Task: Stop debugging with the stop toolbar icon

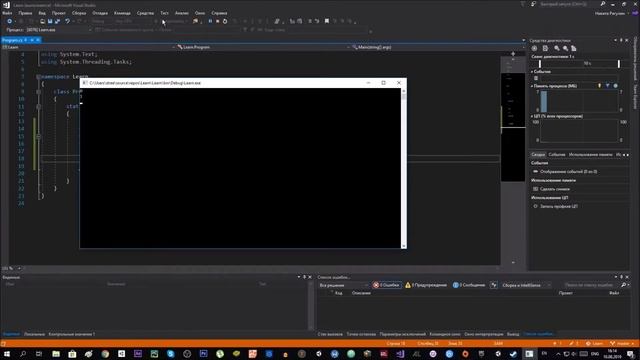Action: pyautogui.click(x=218, y=21)
